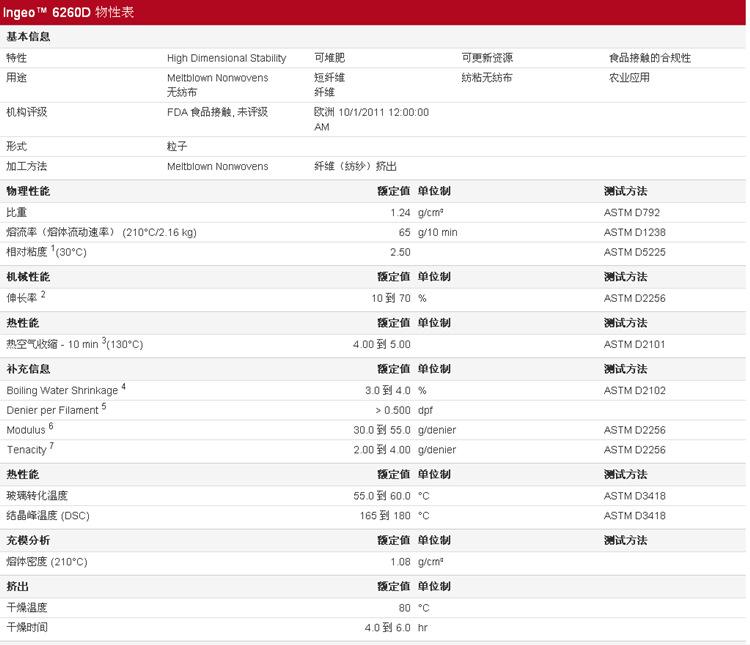
Task: Select ASTM D1238 test method
Action: tap(634, 232)
